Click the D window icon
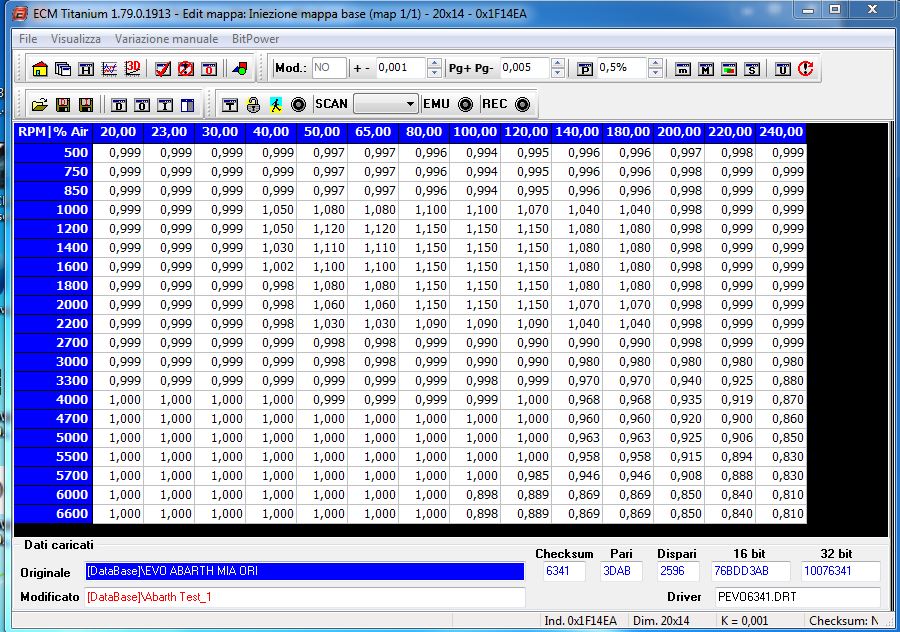This screenshot has height=632, width=900. point(119,105)
